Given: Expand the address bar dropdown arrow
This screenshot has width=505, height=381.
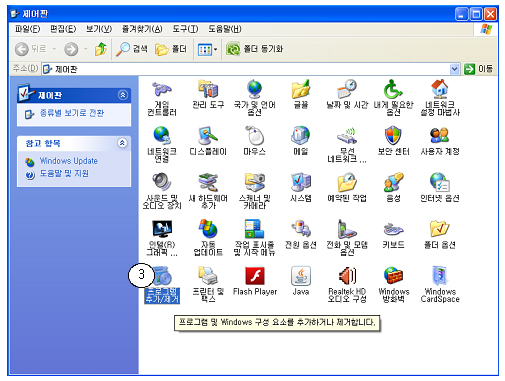Looking at the screenshot, I should point(454,69).
